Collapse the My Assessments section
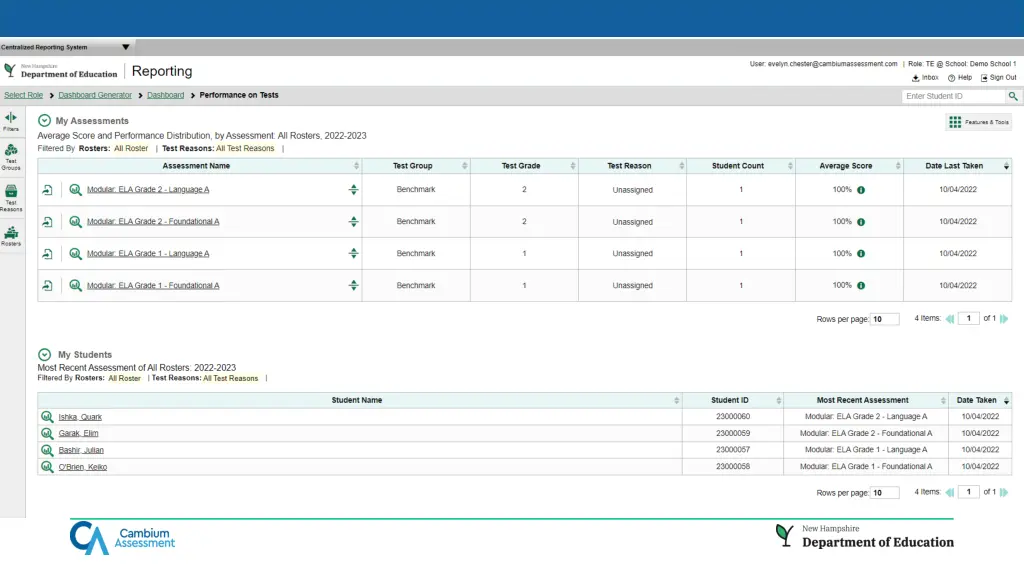Image resolution: width=1024 pixels, height=576 pixels. tap(44, 121)
